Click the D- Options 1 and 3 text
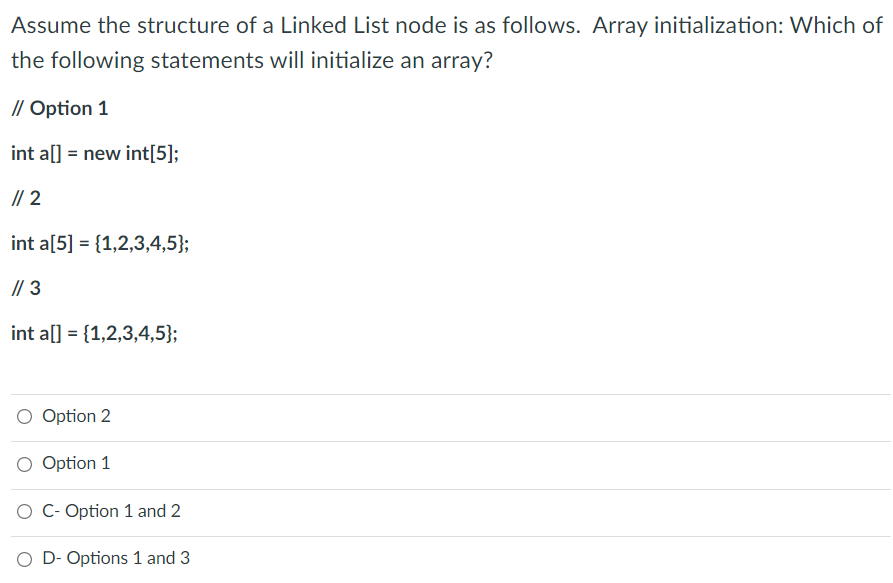893x583 pixels. tap(113, 557)
